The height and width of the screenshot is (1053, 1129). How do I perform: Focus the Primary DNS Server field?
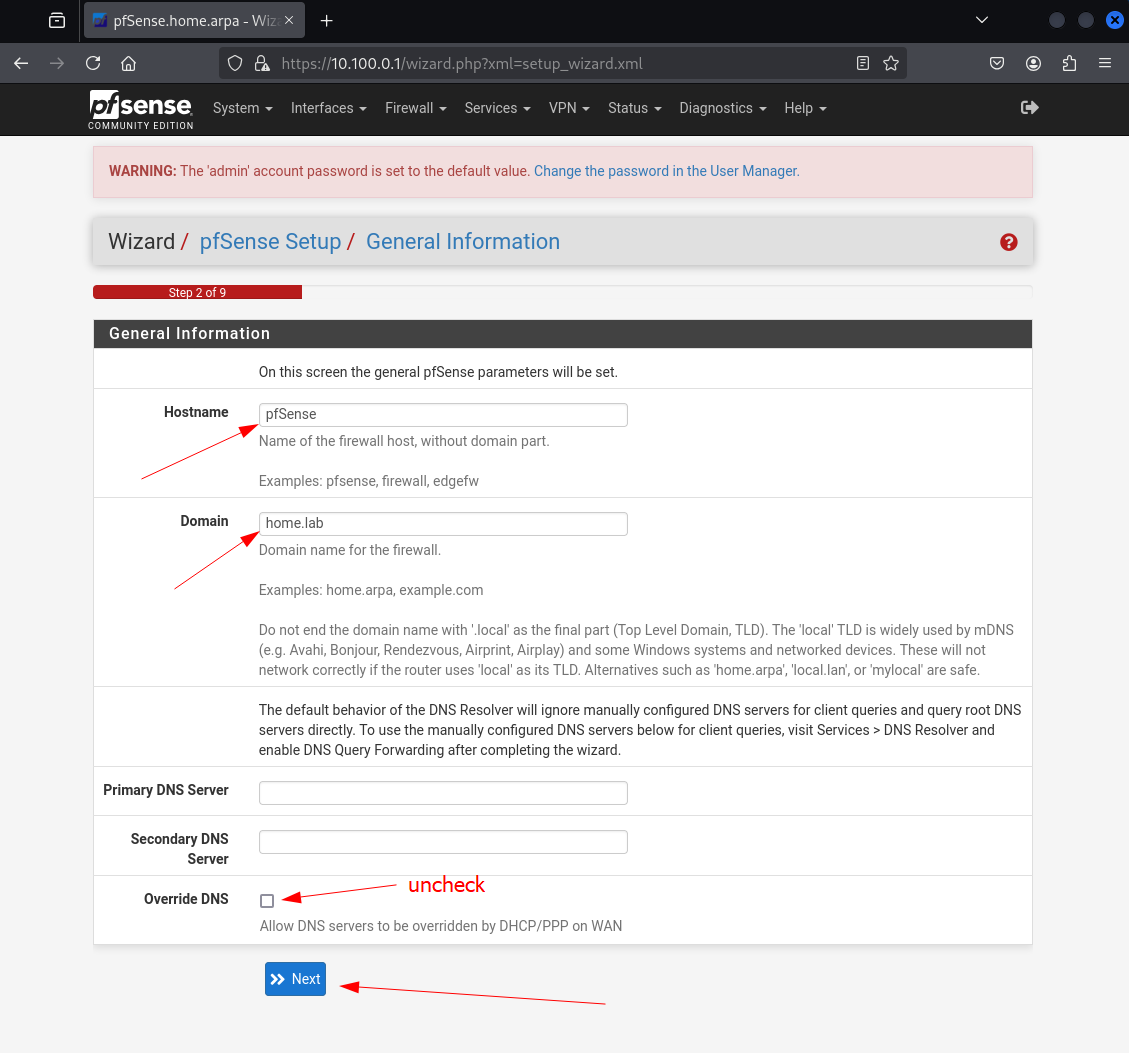click(x=443, y=793)
